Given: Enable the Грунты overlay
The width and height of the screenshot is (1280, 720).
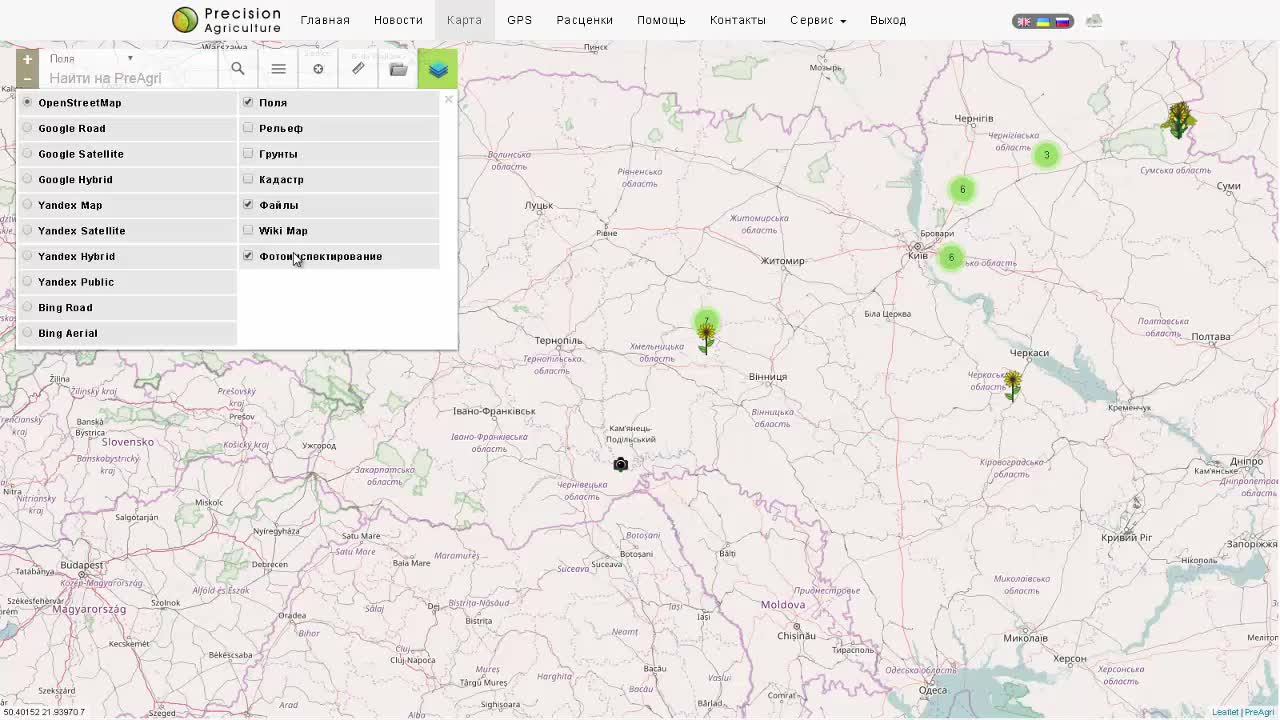Looking at the screenshot, I should tap(248, 153).
